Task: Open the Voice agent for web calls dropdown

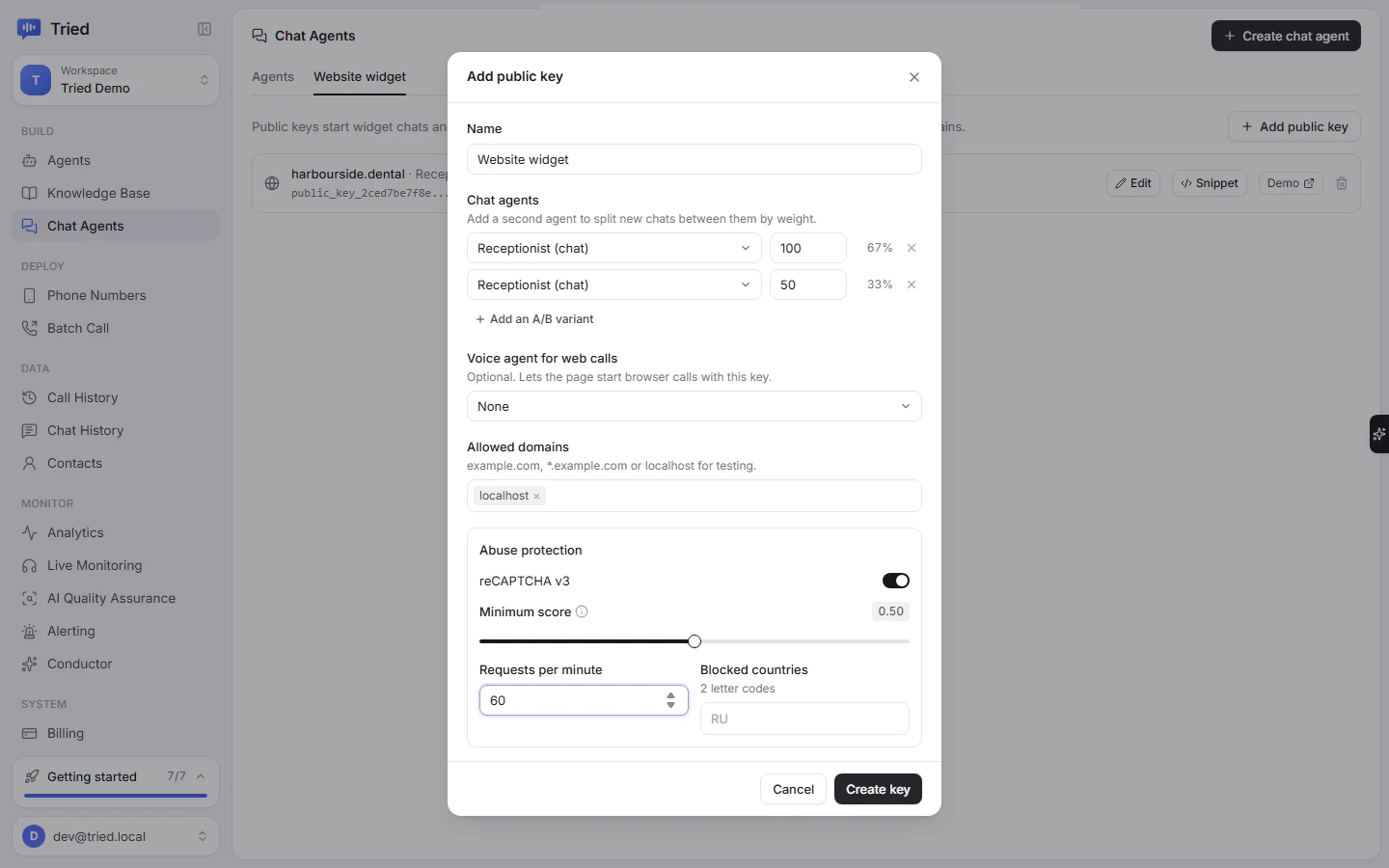Action: coord(694,406)
